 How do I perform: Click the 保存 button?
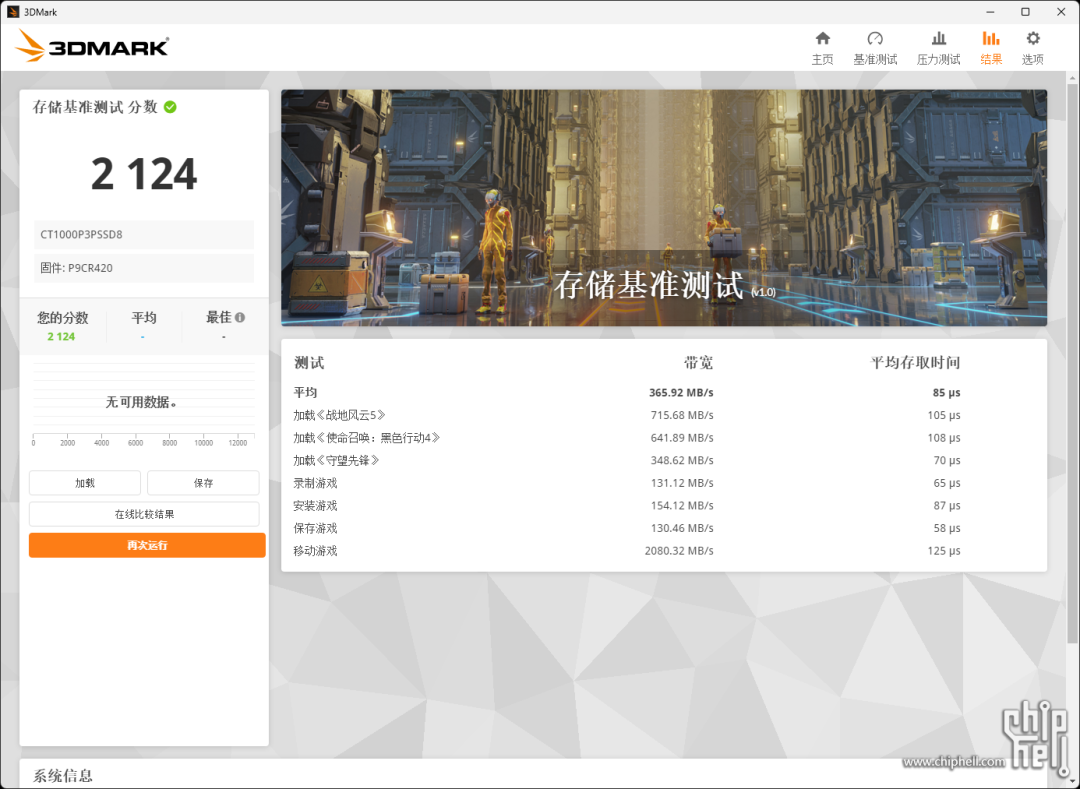(x=203, y=483)
